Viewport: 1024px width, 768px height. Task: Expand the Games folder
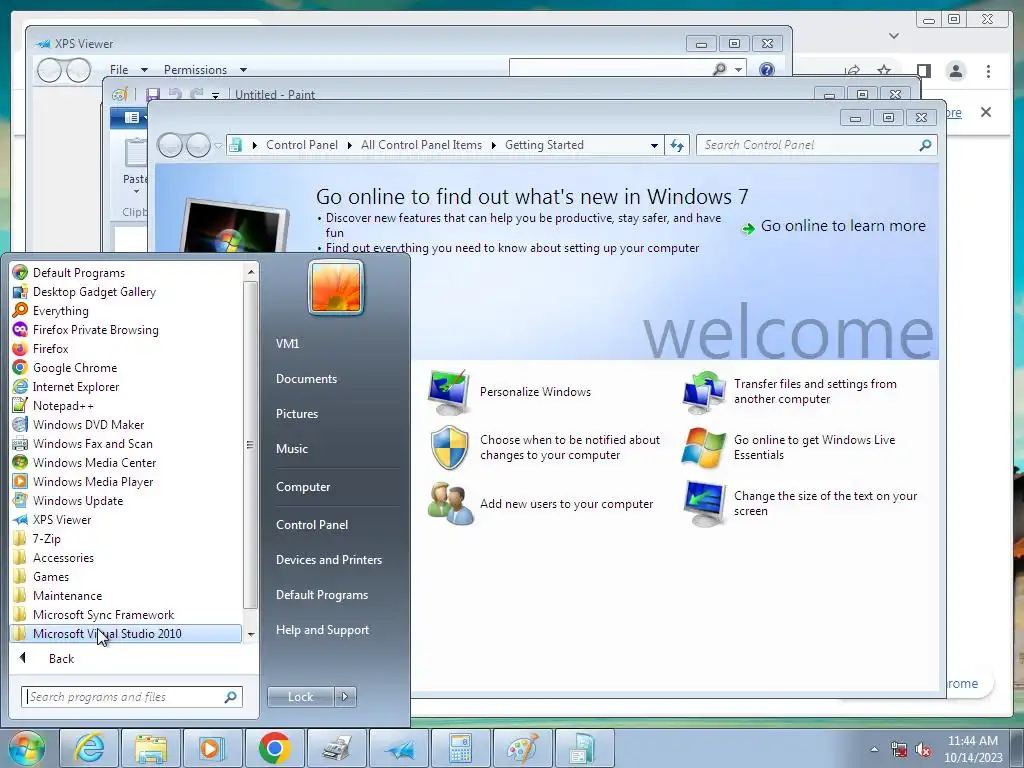click(51, 577)
